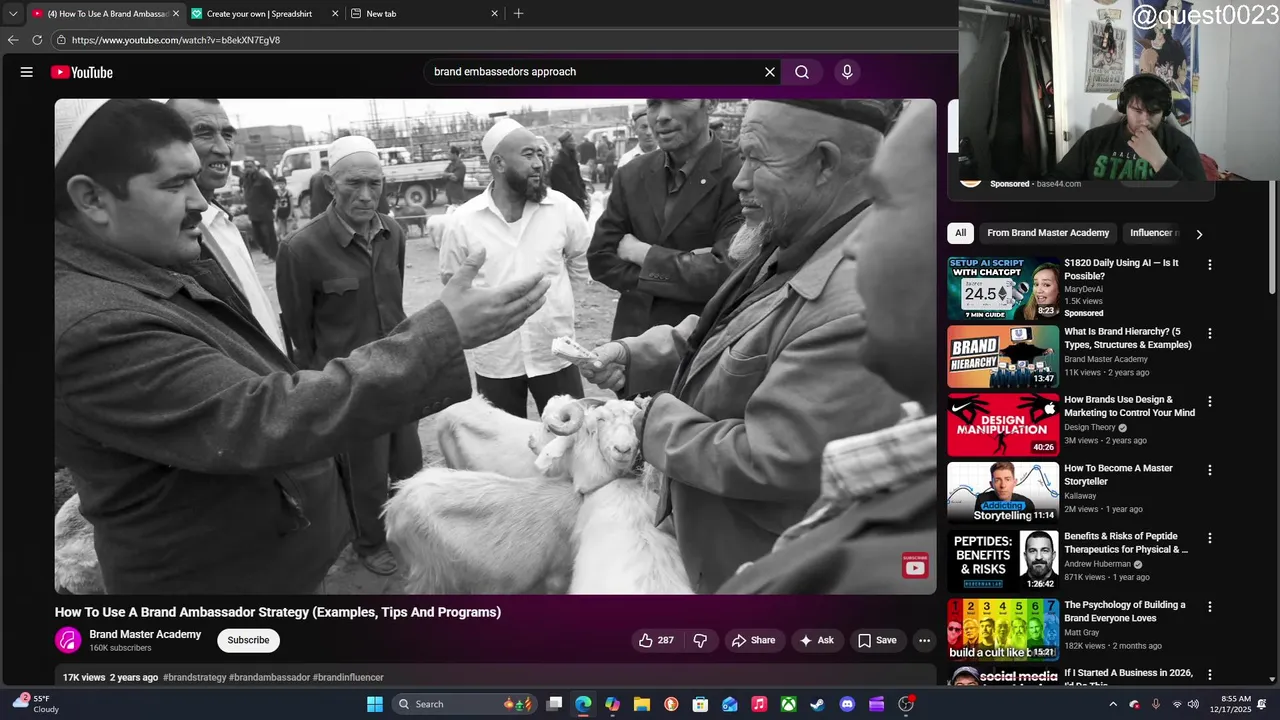The height and width of the screenshot is (720, 1280).
Task: Open options for Peptide Therapeutics video
Action: click(x=1209, y=538)
